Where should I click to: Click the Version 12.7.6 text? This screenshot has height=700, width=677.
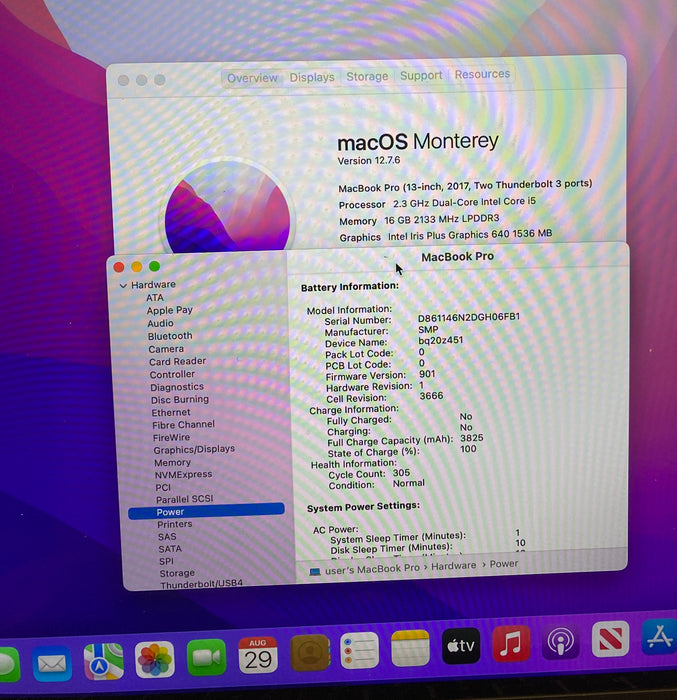[369, 161]
